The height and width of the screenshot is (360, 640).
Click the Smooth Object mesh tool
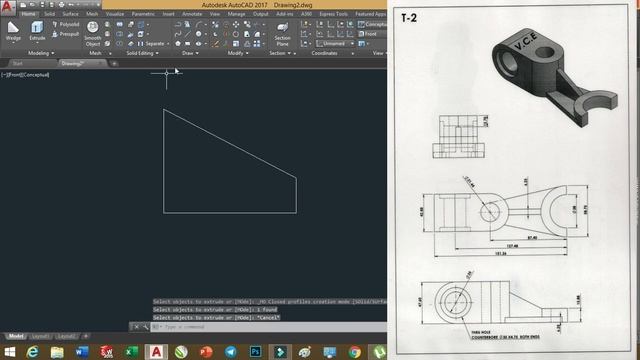(x=93, y=34)
